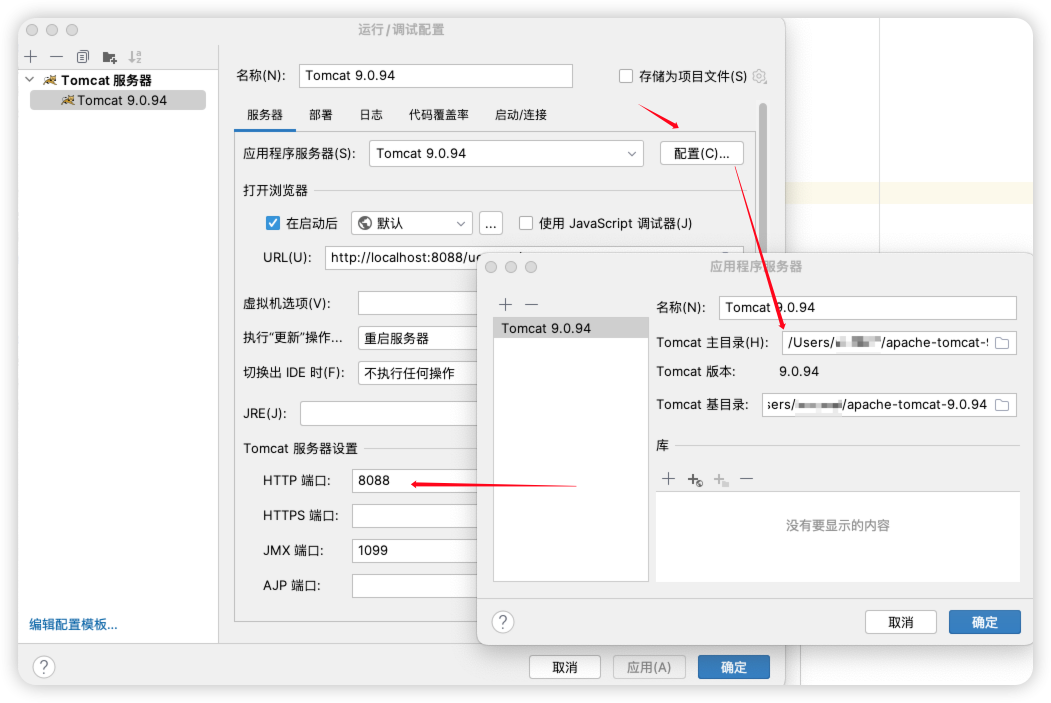Image resolution: width=1051 pixels, height=703 pixels.
Task: Switch to the 部署 tab
Action: click(x=320, y=115)
